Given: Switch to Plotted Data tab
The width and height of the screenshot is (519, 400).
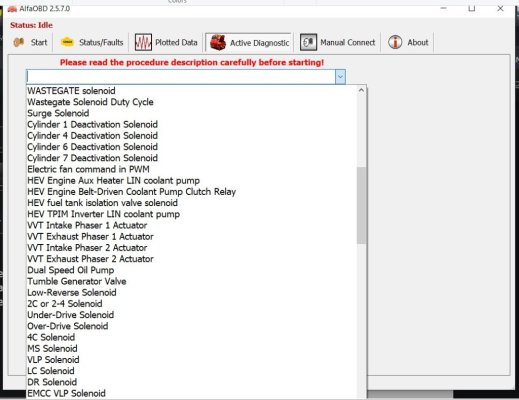Looking at the screenshot, I should 166,42.
